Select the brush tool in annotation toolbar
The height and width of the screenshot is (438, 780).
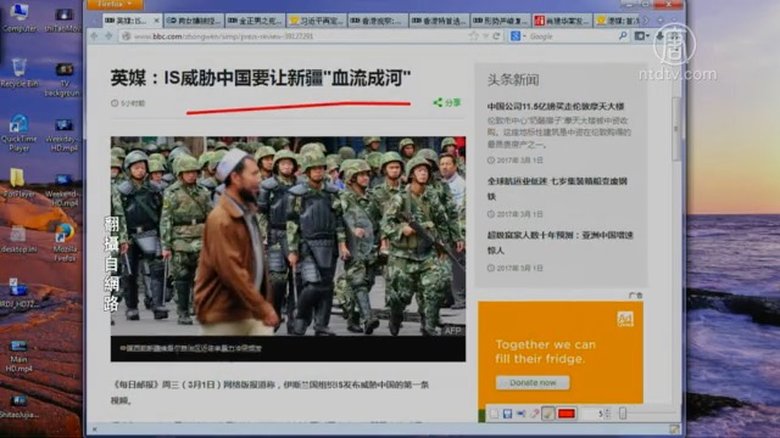point(547,413)
